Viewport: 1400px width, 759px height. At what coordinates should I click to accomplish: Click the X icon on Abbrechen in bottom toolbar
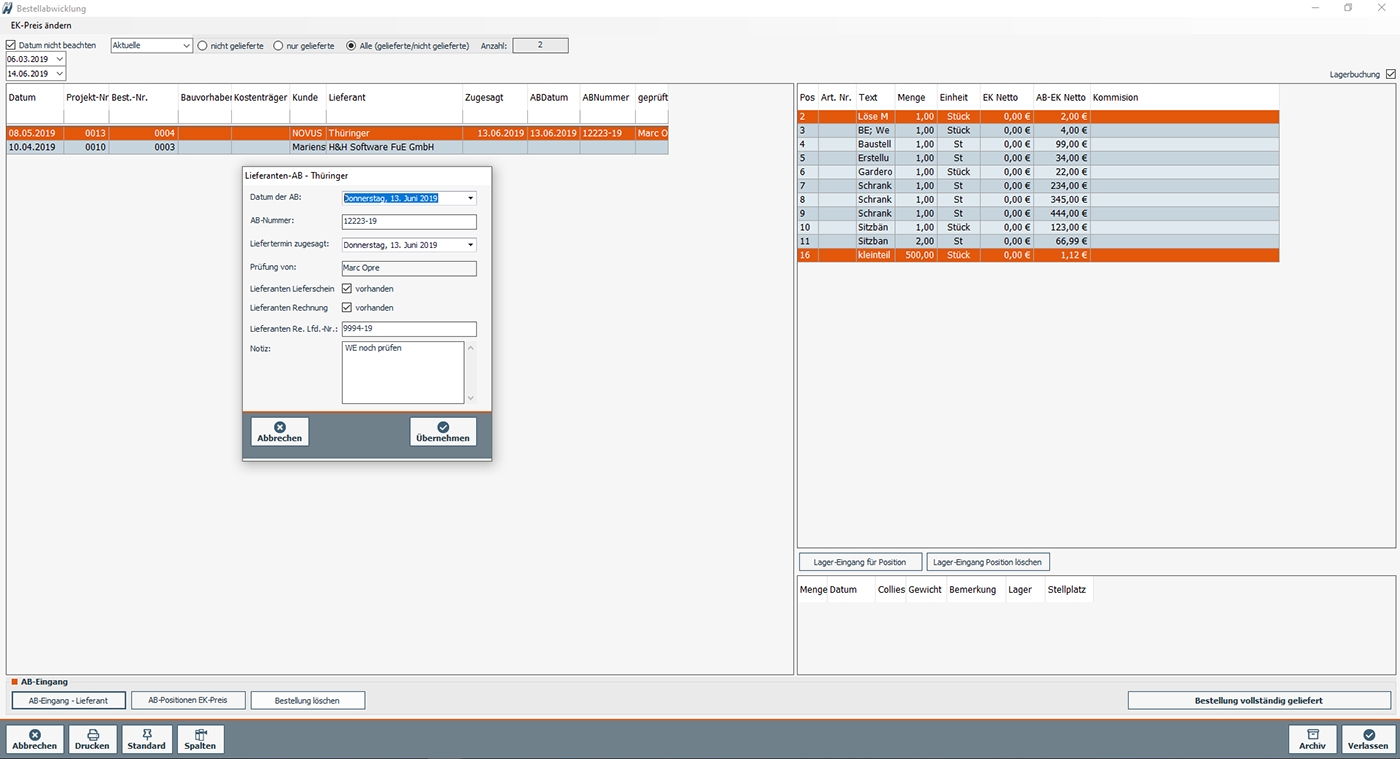[34, 733]
